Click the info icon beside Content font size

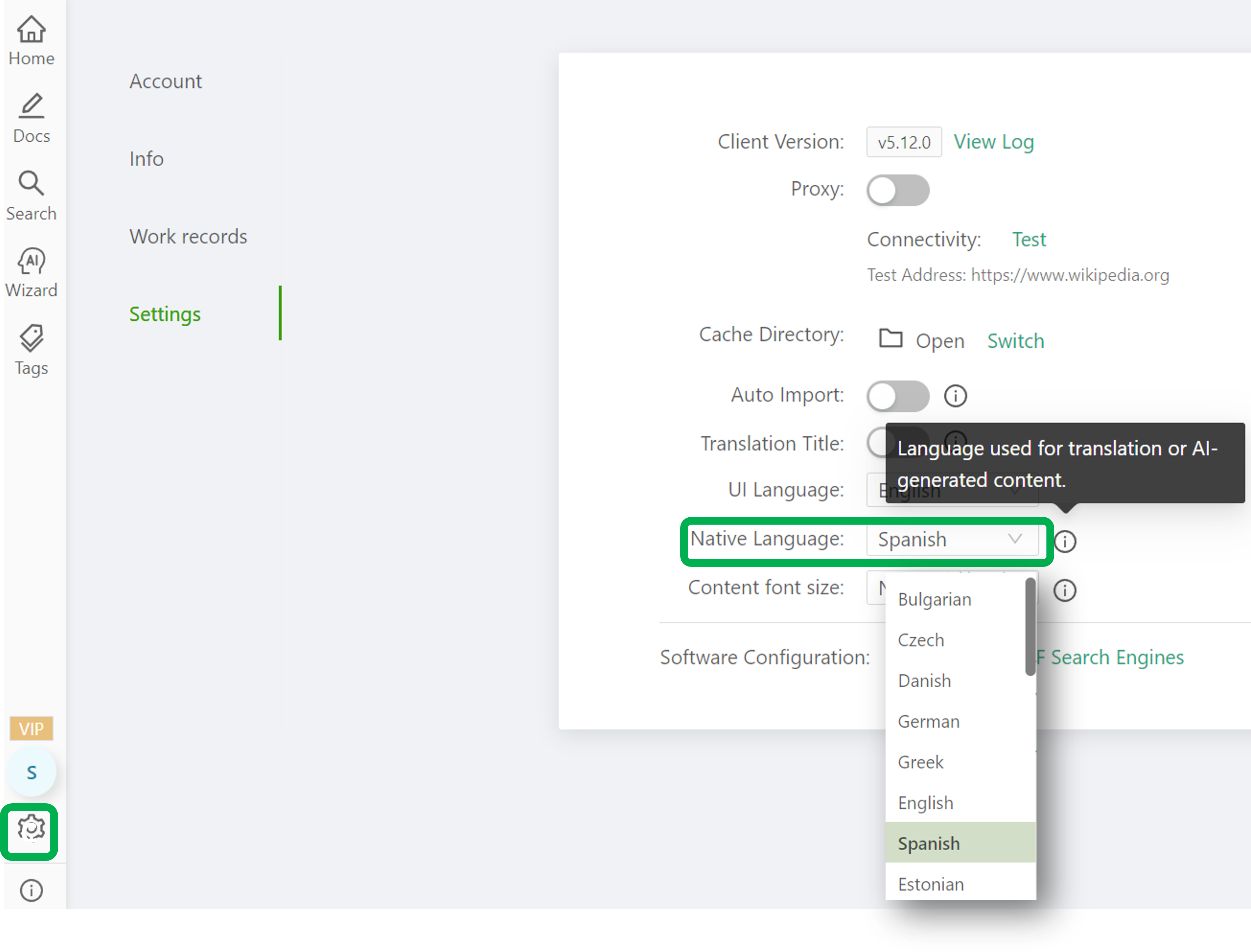[x=1064, y=590]
